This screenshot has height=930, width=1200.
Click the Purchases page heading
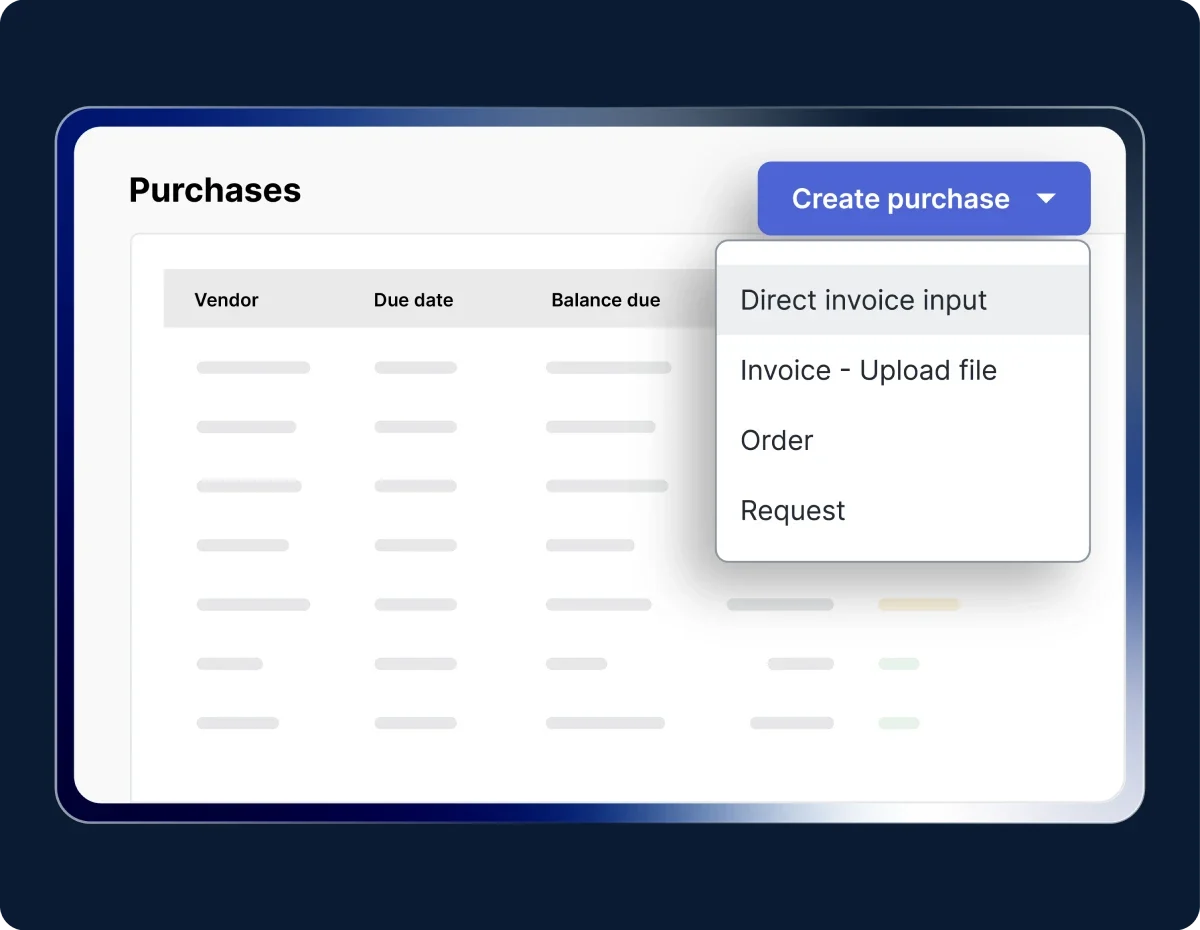coord(215,190)
